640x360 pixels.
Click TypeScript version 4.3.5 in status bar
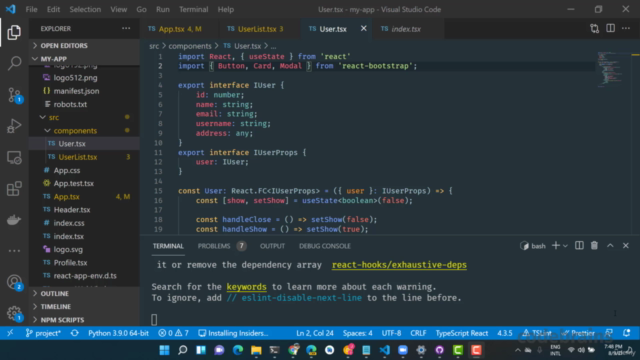pyautogui.click(x=505, y=333)
